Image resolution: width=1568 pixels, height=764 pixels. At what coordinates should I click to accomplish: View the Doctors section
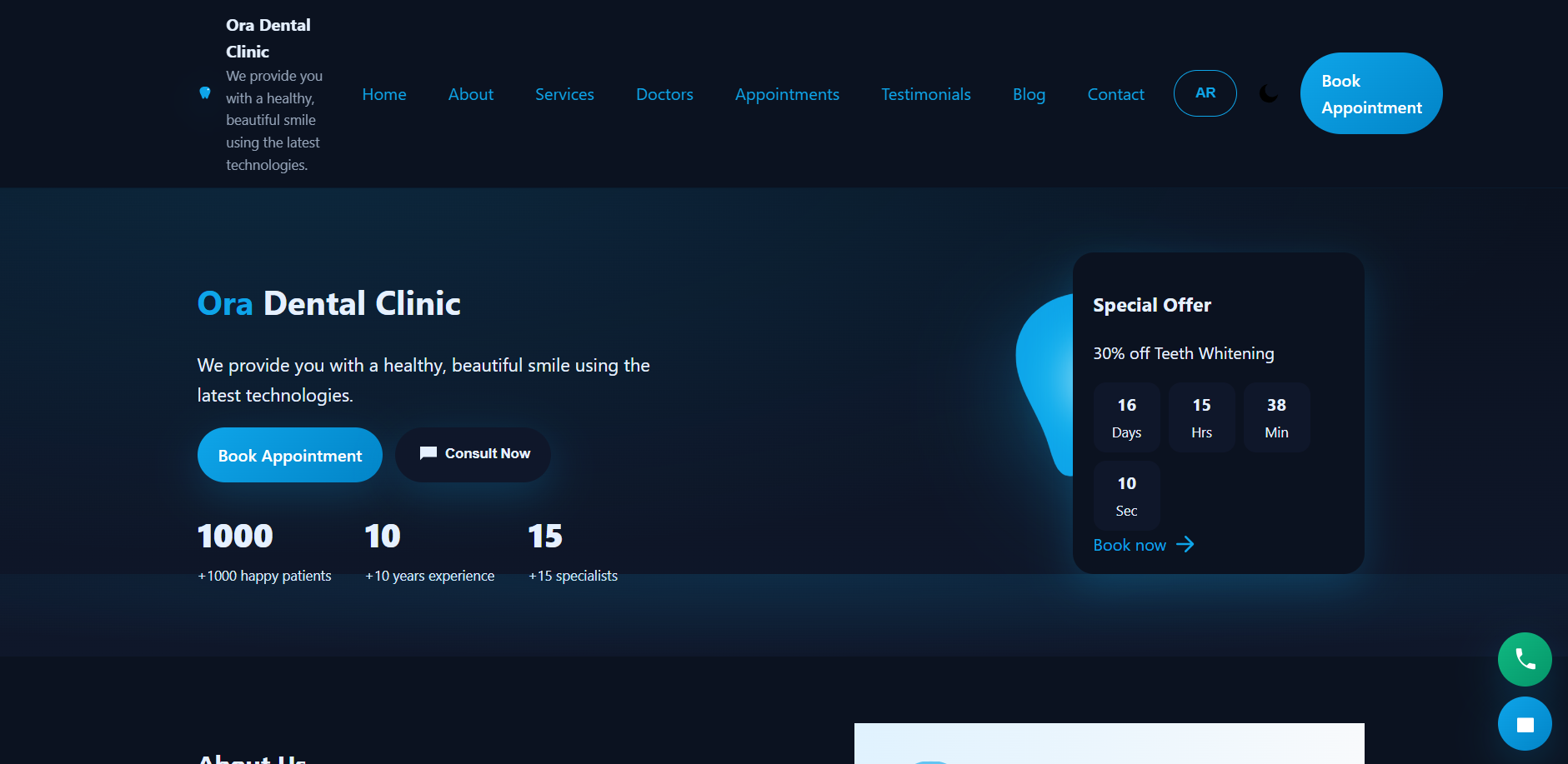click(664, 94)
